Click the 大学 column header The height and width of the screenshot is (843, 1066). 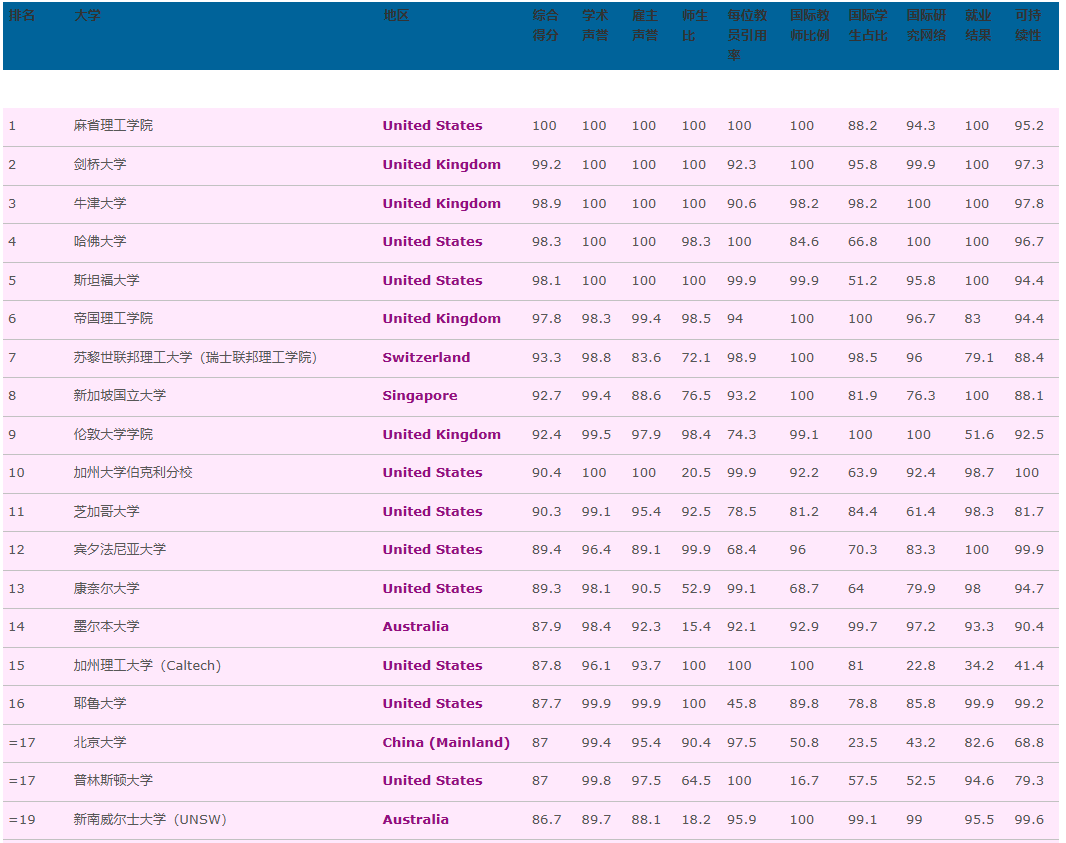point(87,16)
